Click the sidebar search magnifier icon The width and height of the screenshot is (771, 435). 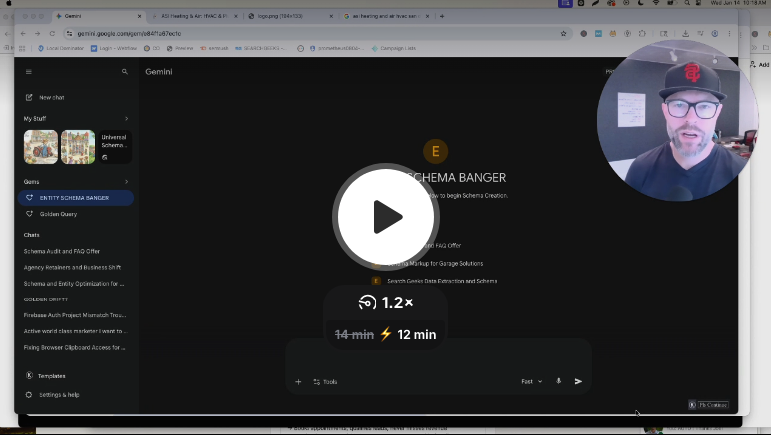point(125,72)
